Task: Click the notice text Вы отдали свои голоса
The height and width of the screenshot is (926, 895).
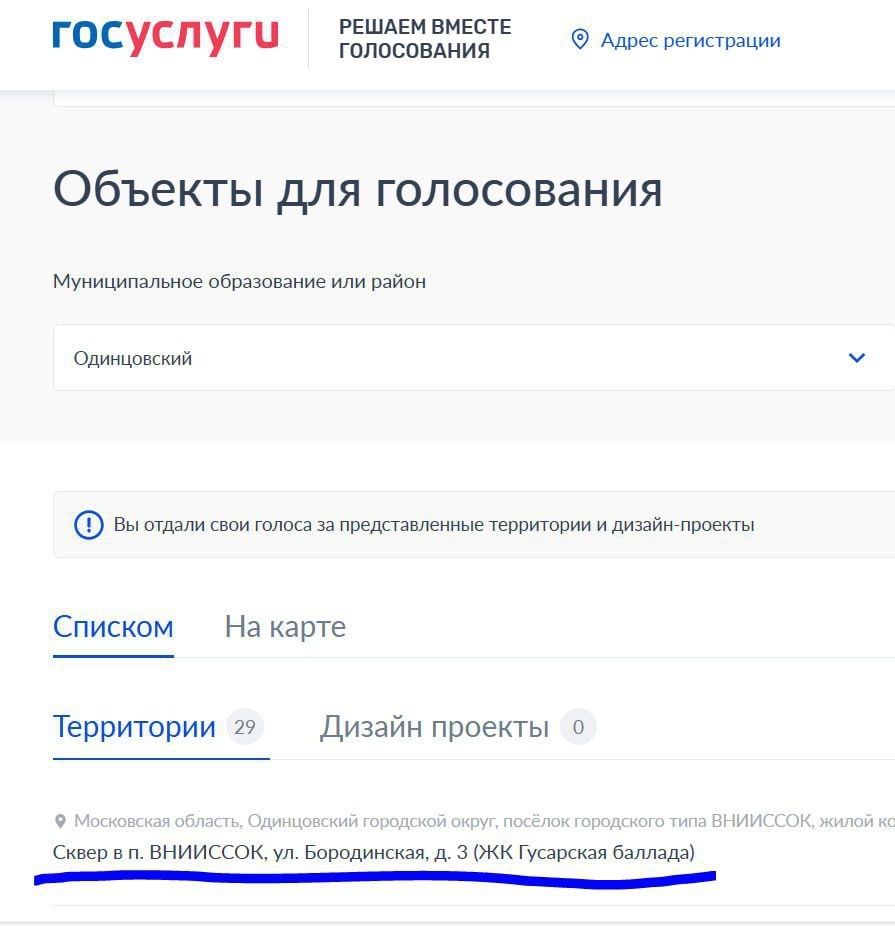Action: (x=433, y=524)
